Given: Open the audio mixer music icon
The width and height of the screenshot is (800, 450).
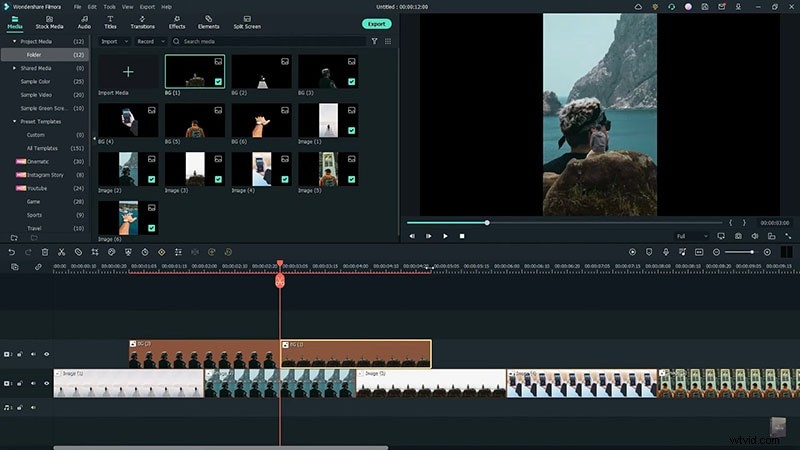Looking at the screenshot, I should (682, 252).
